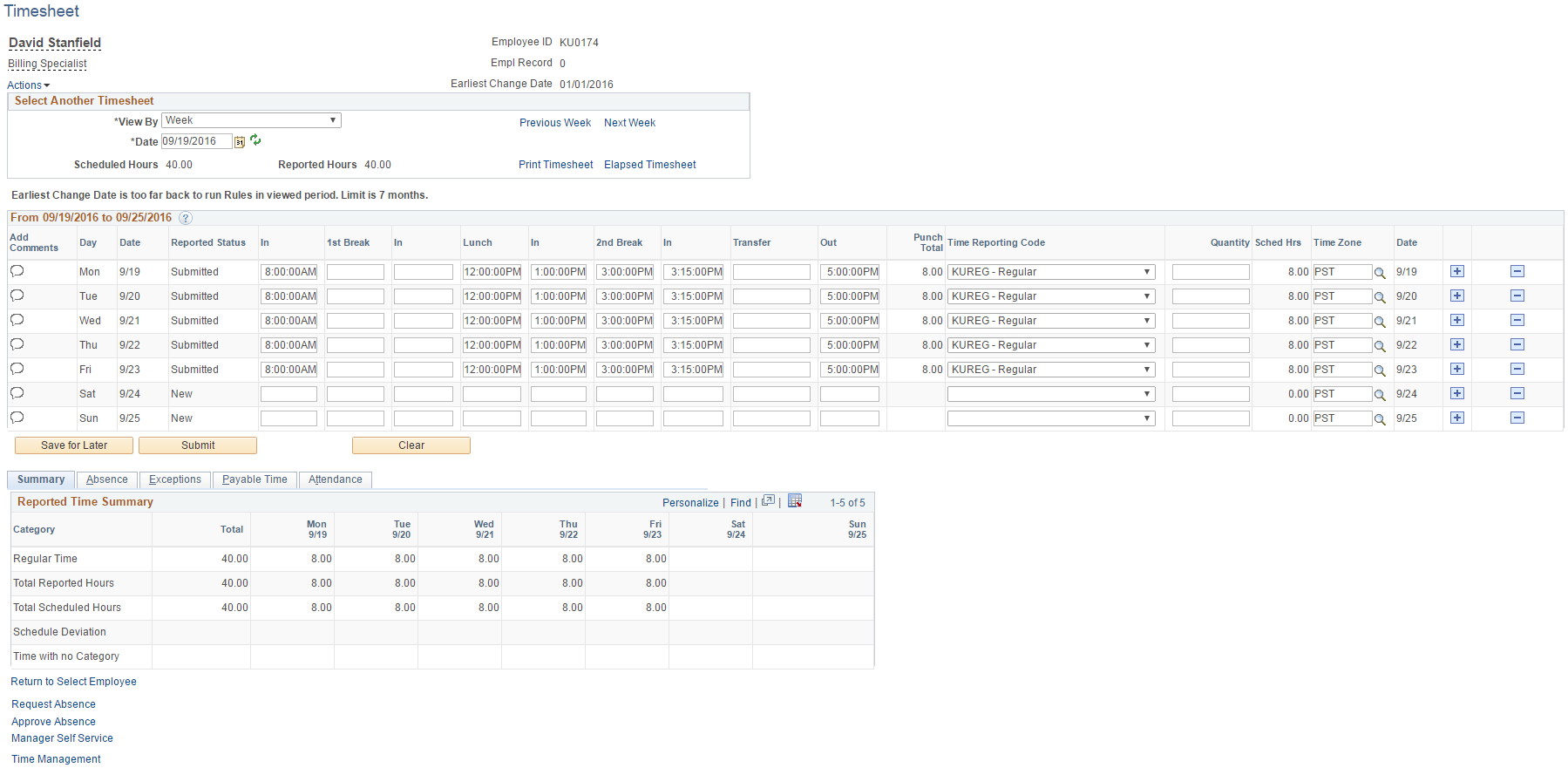Screen dimensions: 1568x768
Task: Go to Previous Week
Action: point(555,123)
